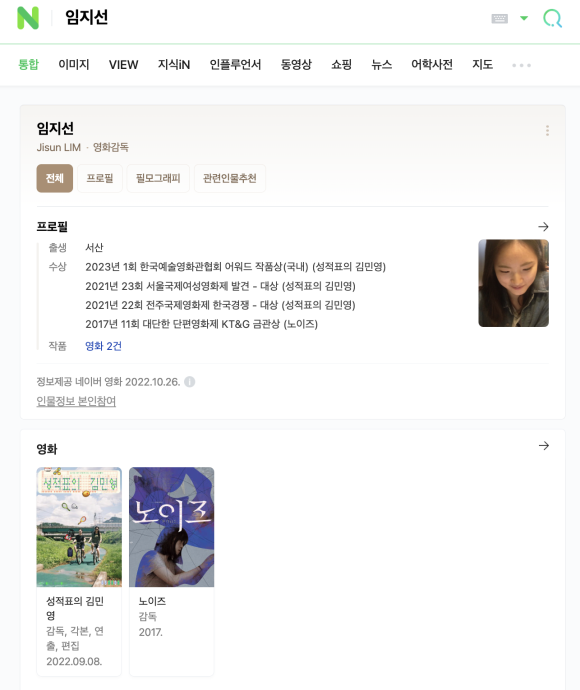The image size is (580, 690).
Task: Click the 프로필 section heading
Action: 52,227
